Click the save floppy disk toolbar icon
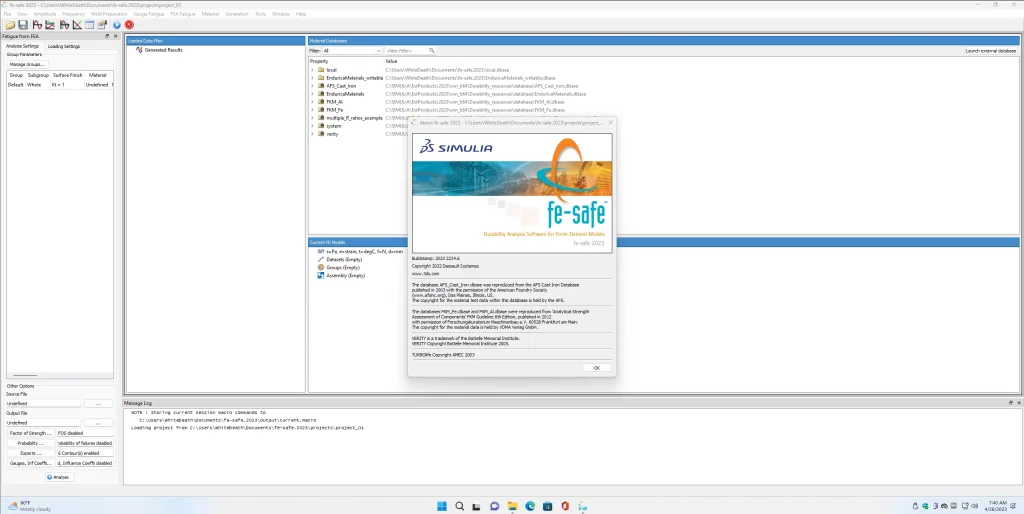The width and height of the screenshot is (1024, 514). pyautogui.click(x=22, y=24)
